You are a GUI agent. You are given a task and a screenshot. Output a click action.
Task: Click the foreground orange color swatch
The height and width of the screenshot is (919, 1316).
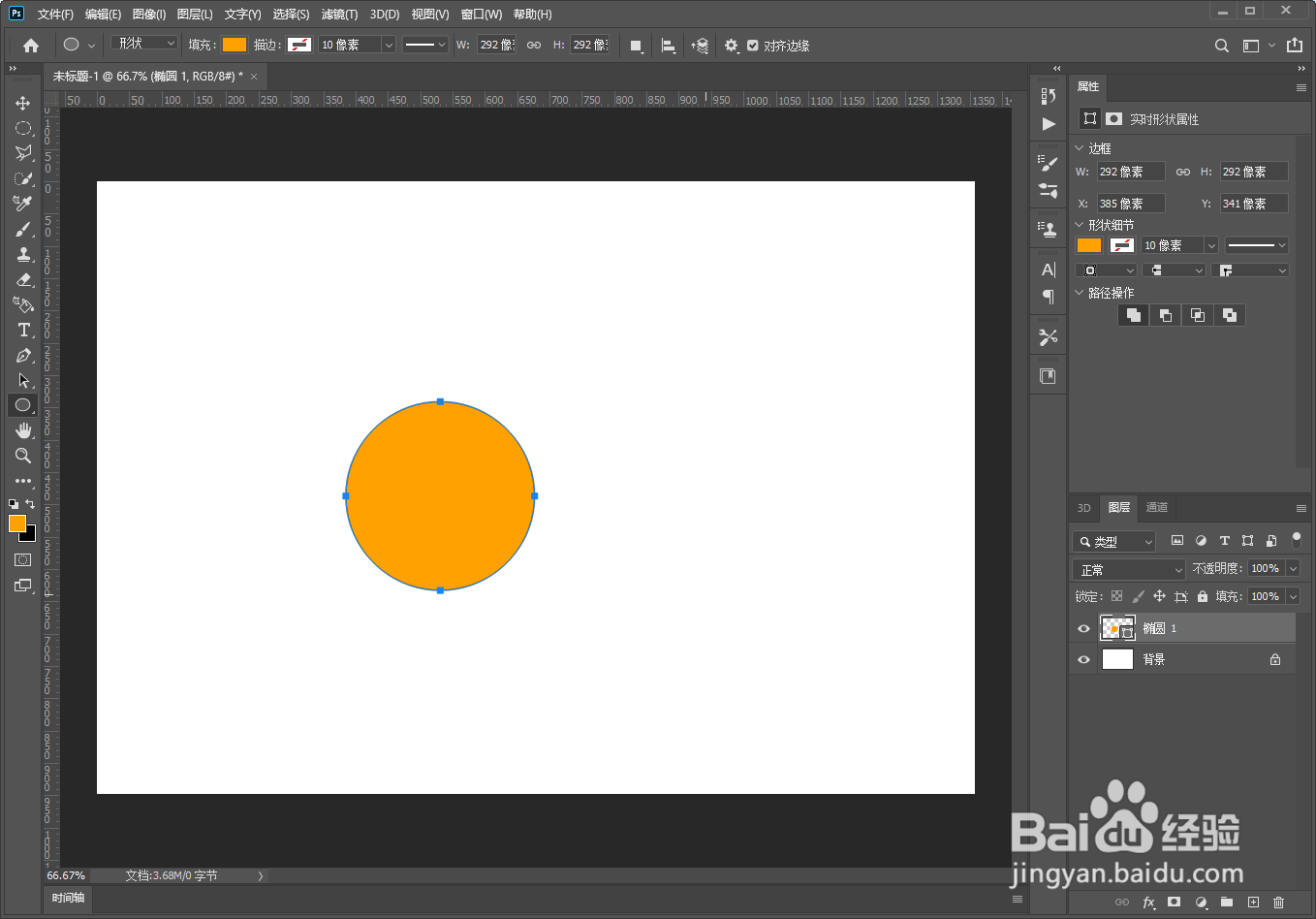tap(17, 523)
